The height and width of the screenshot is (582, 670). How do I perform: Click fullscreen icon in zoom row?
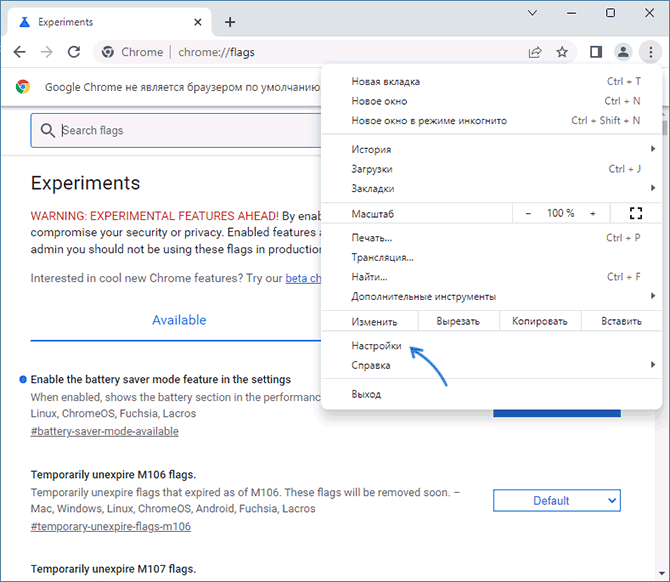(x=635, y=213)
